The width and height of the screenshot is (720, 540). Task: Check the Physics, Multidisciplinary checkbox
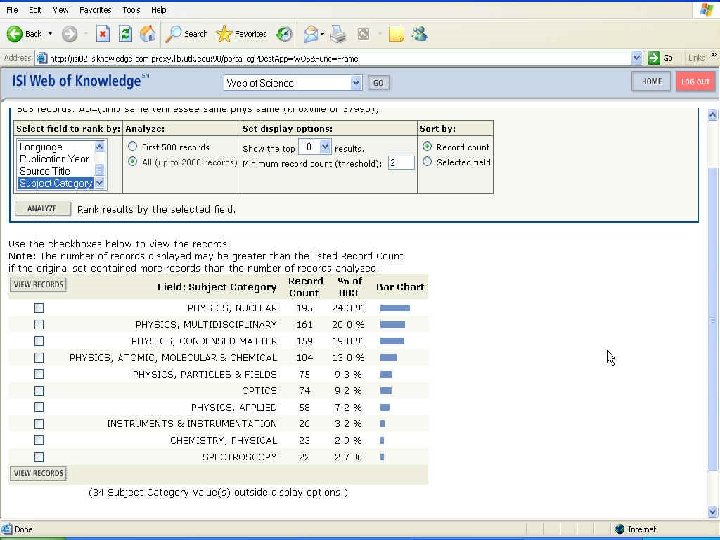pyautogui.click(x=39, y=325)
